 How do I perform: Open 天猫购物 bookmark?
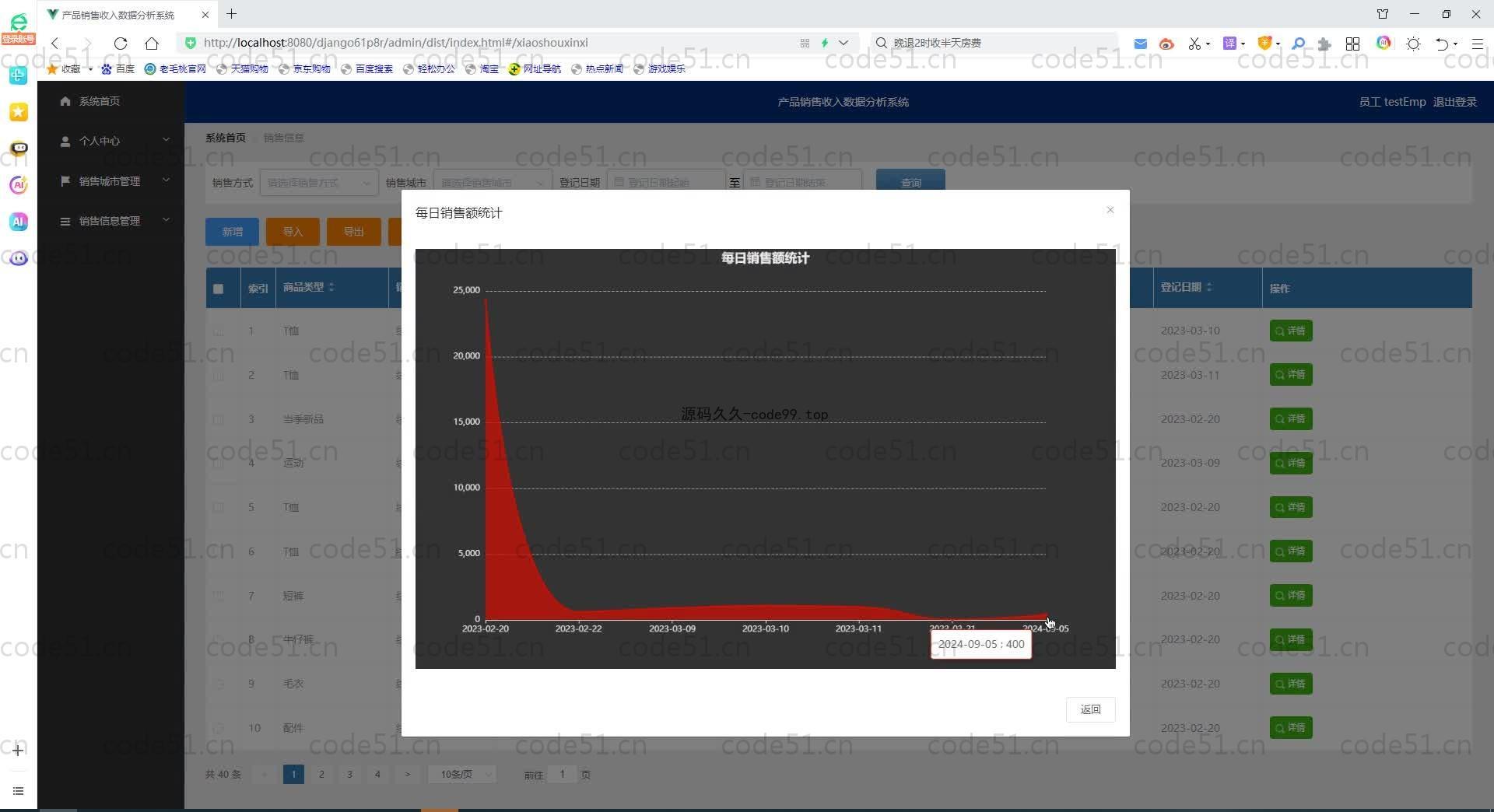[x=242, y=69]
